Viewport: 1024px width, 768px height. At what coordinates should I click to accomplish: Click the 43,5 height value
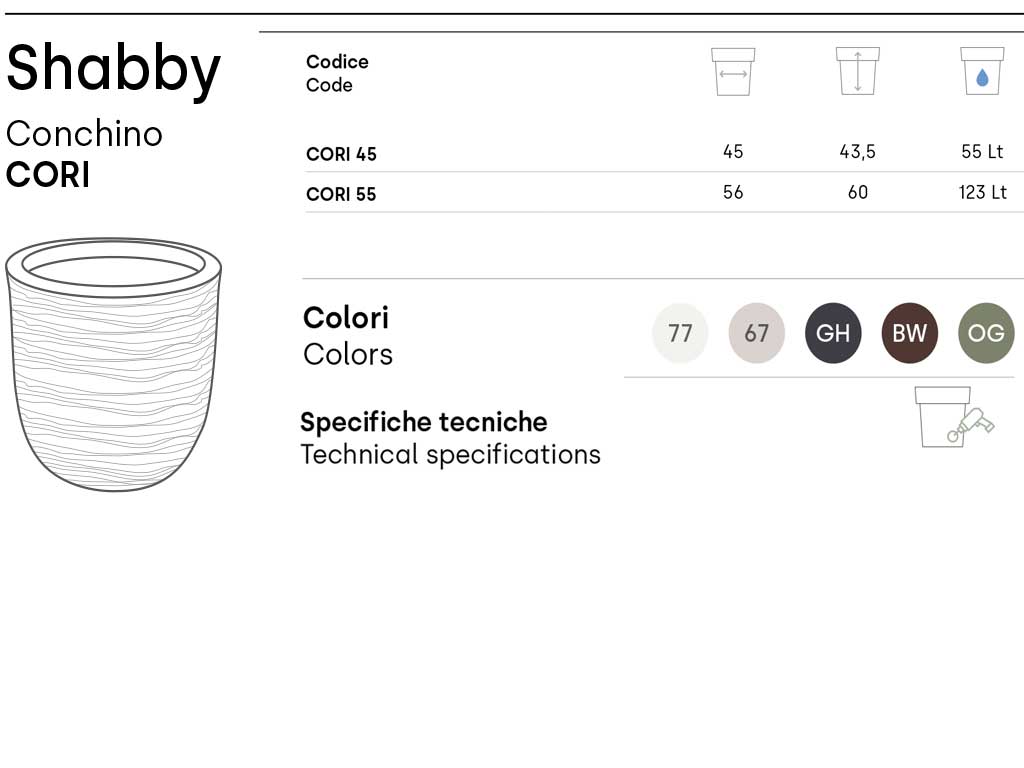[857, 152]
